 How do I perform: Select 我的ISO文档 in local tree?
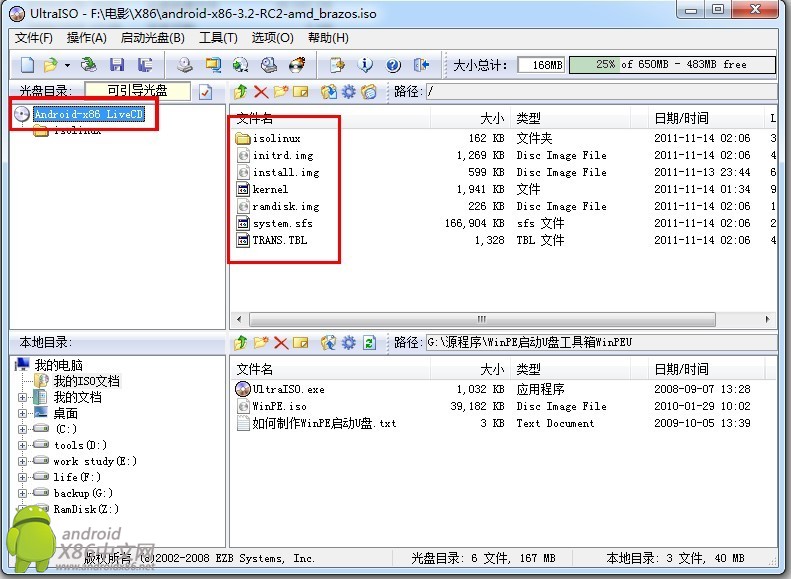coord(86,381)
